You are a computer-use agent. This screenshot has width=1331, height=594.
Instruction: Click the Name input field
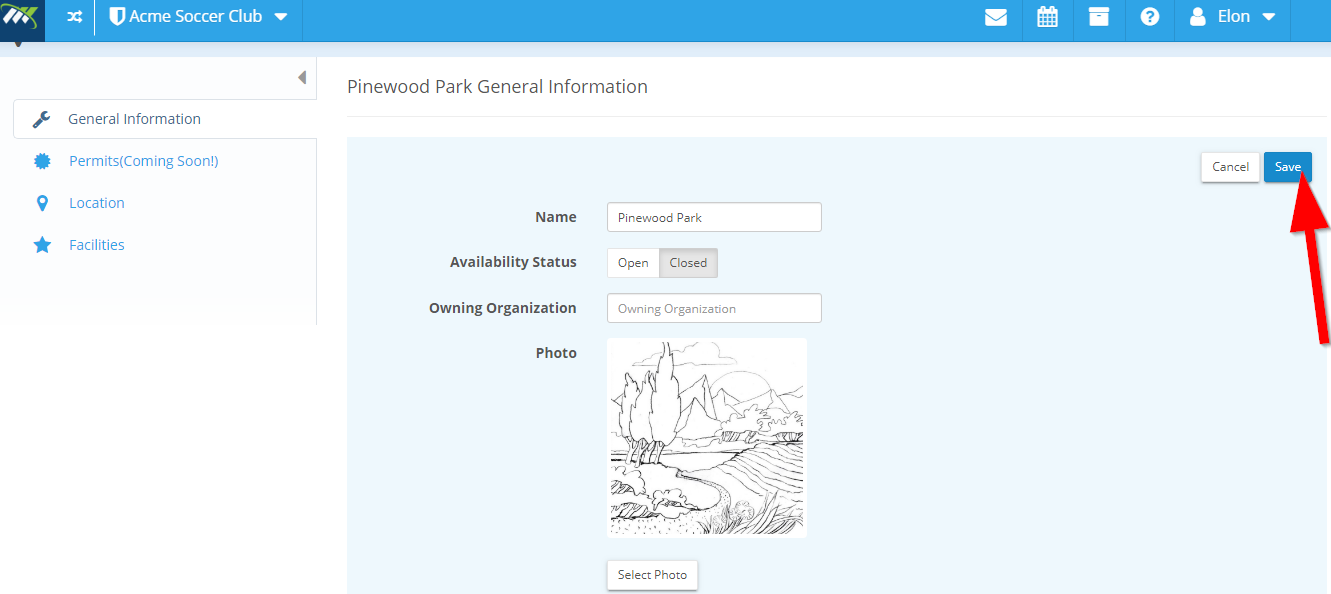714,217
